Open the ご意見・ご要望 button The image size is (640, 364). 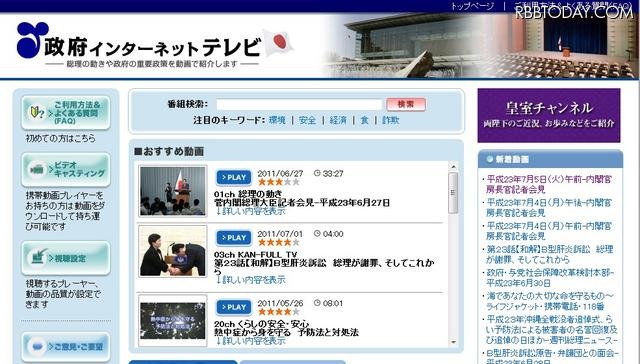click(x=66, y=346)
